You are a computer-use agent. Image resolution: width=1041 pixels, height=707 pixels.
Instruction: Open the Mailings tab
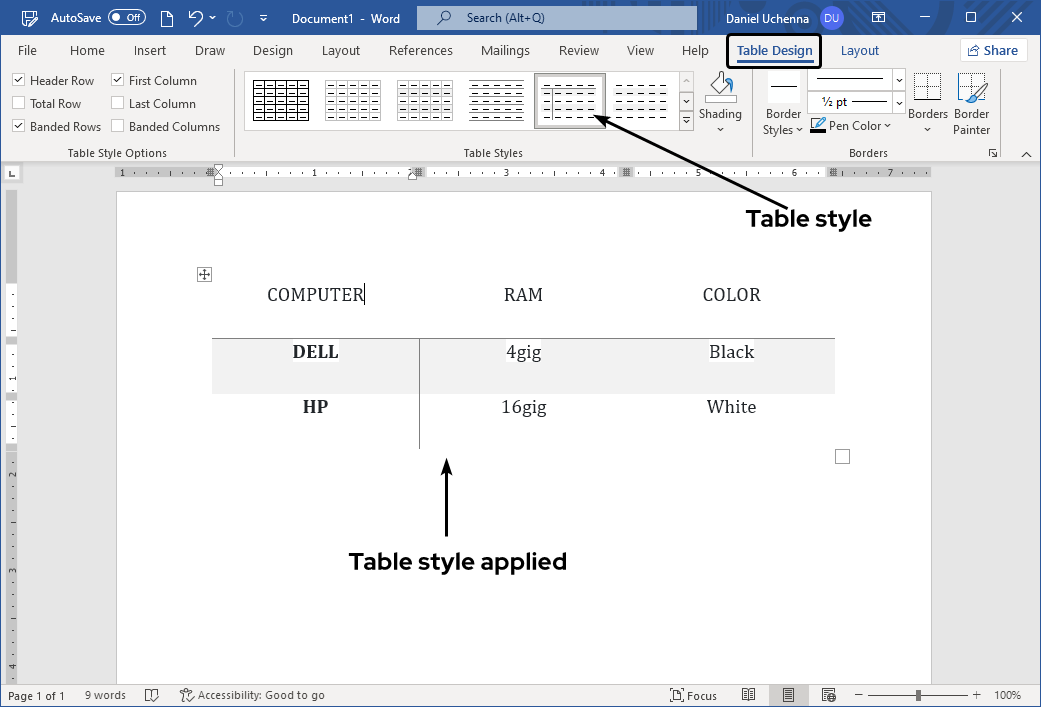click(x=505, y=50)
